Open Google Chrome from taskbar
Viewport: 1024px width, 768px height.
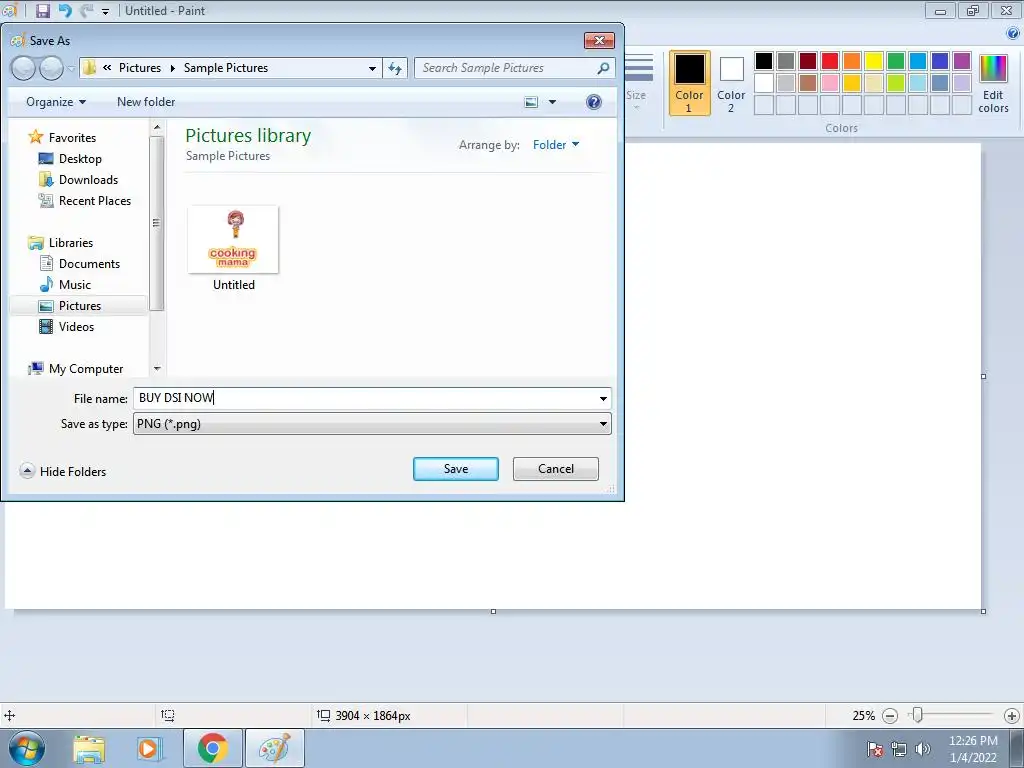pyautogui.click(x=213, y=748)
